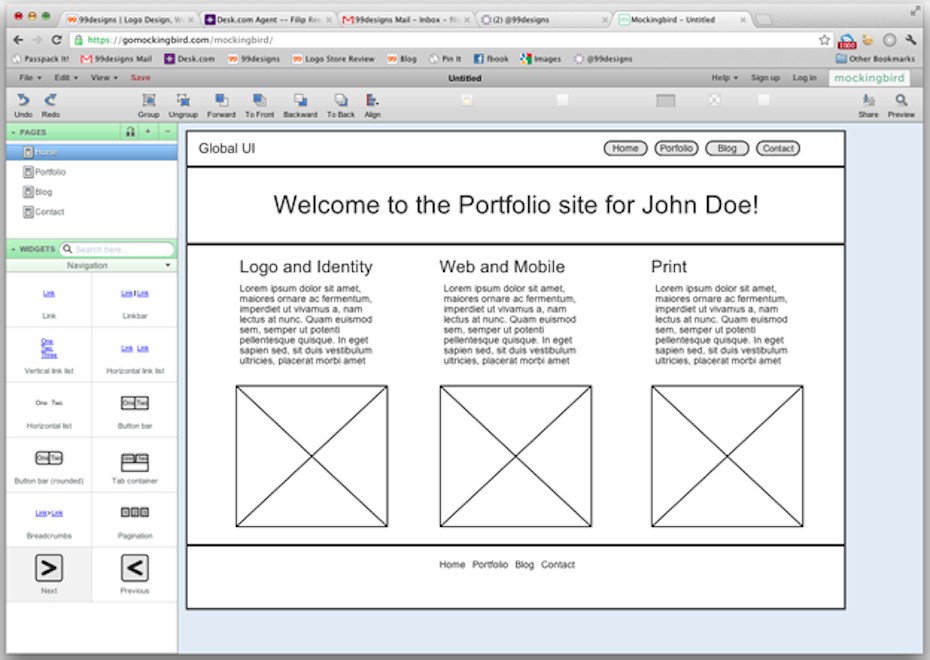Open Preview with magnifier icon
Image resolution: width=930 pixels, height=660 pixels.
(901, 100)
